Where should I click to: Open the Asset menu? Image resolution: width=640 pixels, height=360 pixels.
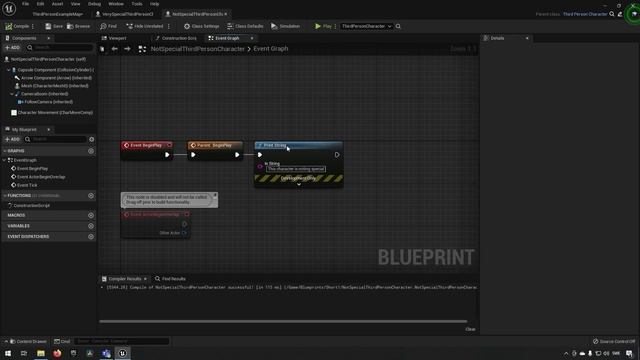coord(57,4)
